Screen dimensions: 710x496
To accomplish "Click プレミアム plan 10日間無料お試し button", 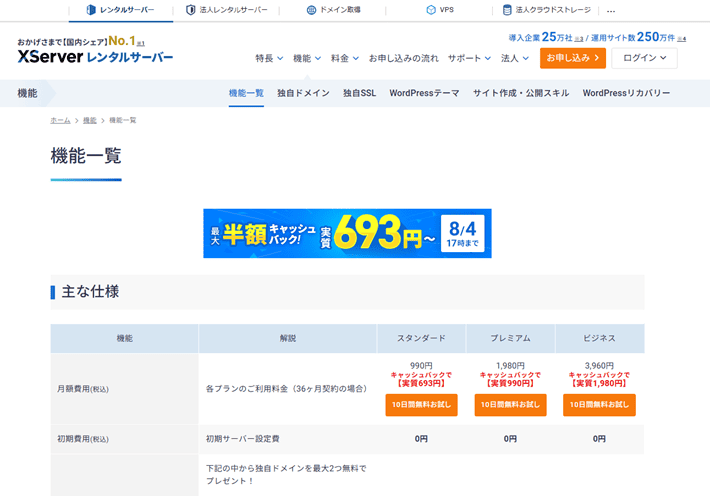I will point(510,405).
